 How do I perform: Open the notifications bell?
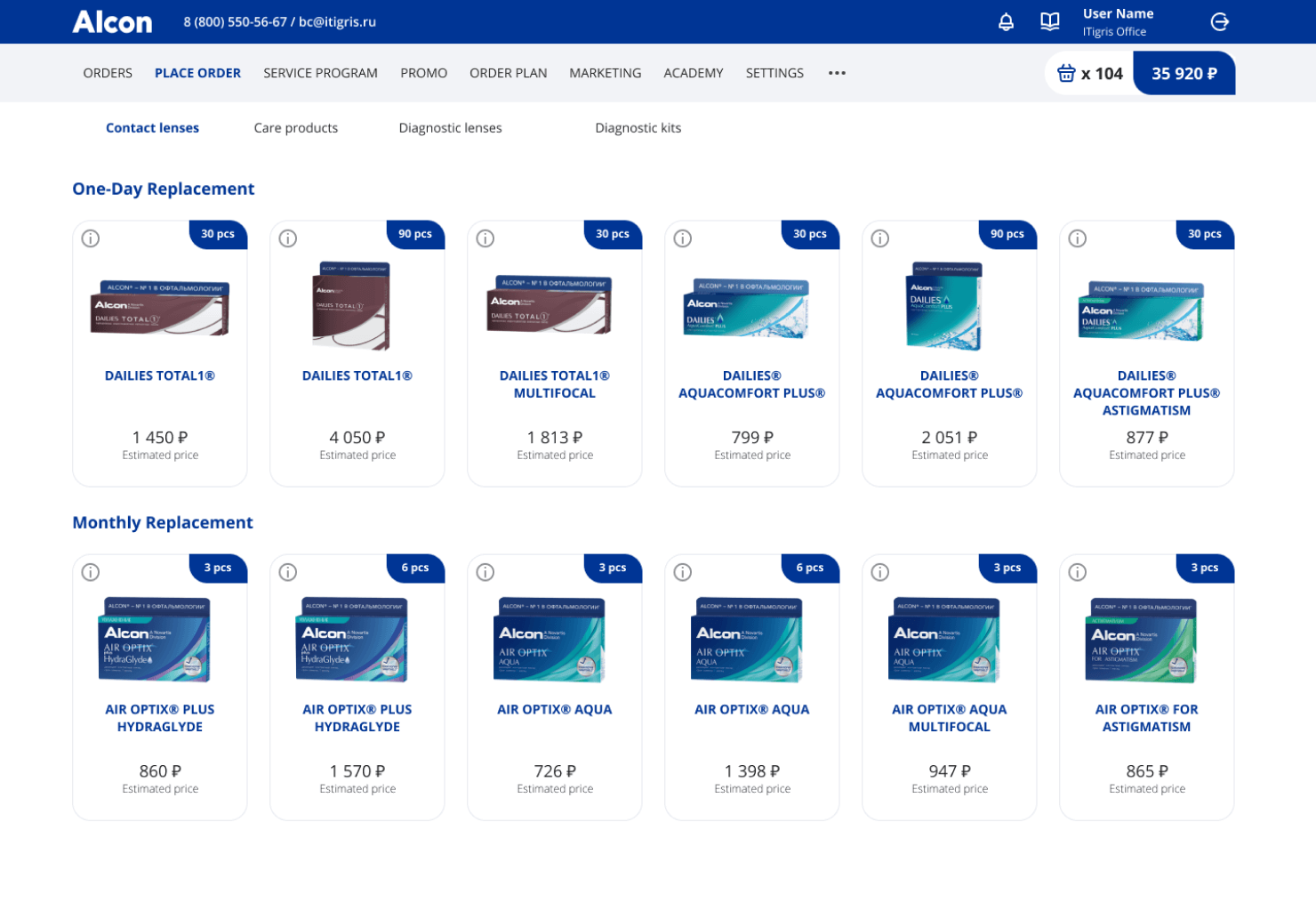pos(1006,21)
